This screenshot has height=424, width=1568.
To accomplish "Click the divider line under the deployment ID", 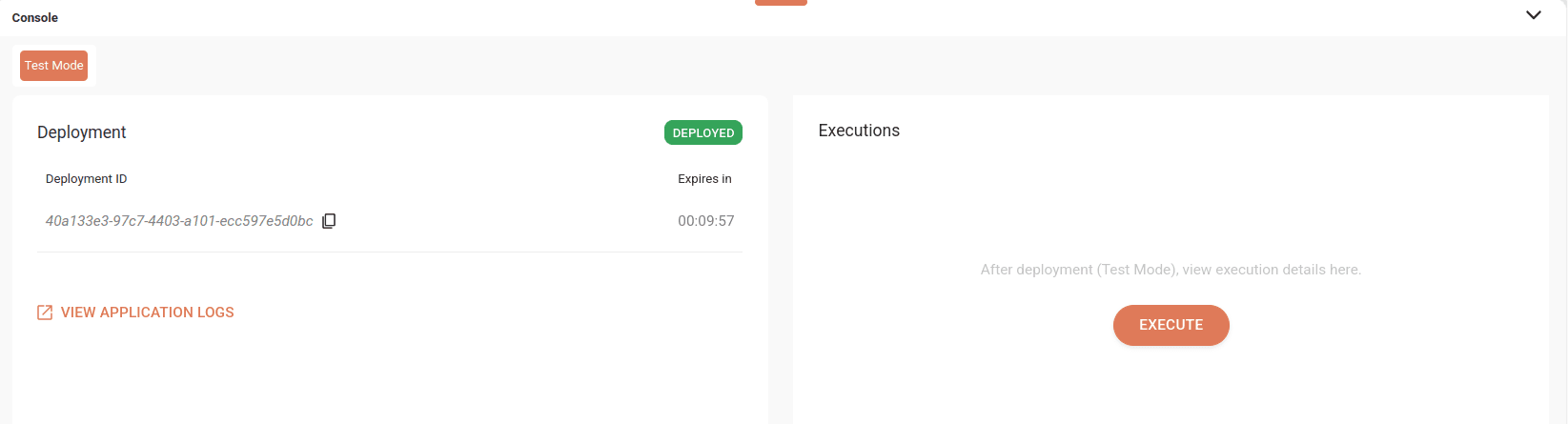I will [389, 252].
